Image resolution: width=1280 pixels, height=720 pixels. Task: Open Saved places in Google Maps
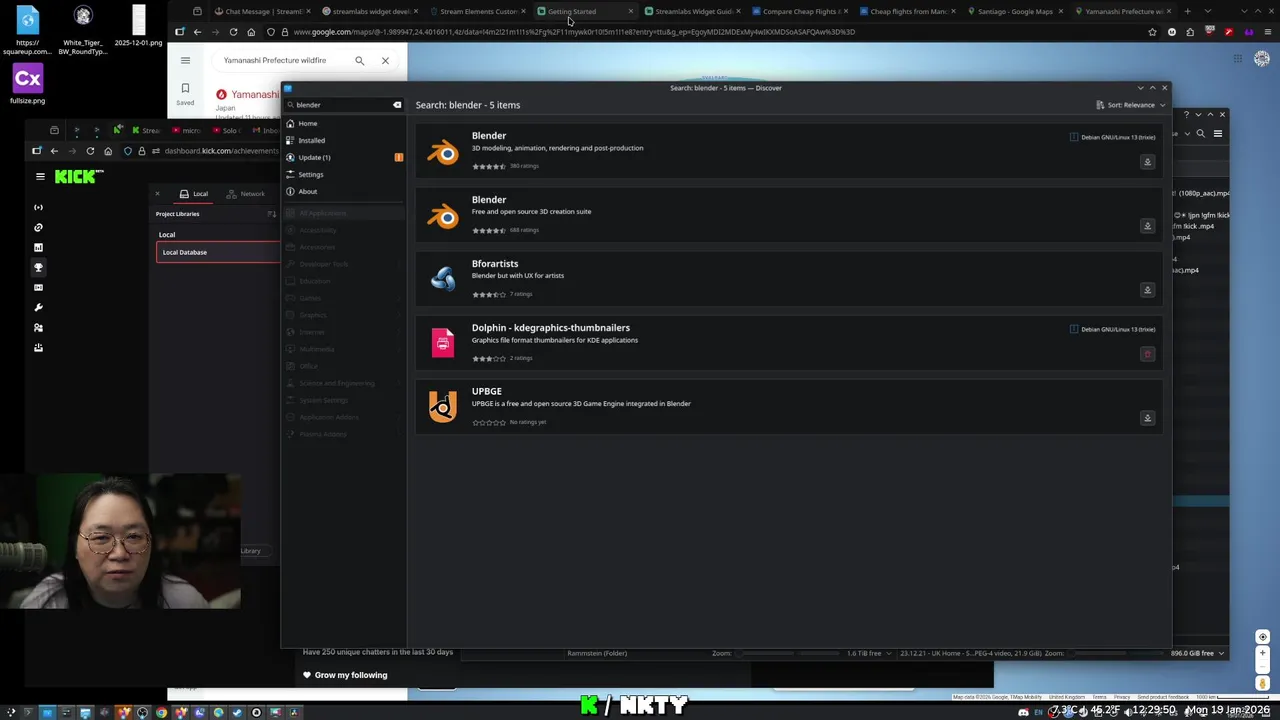tap(185, 94)
